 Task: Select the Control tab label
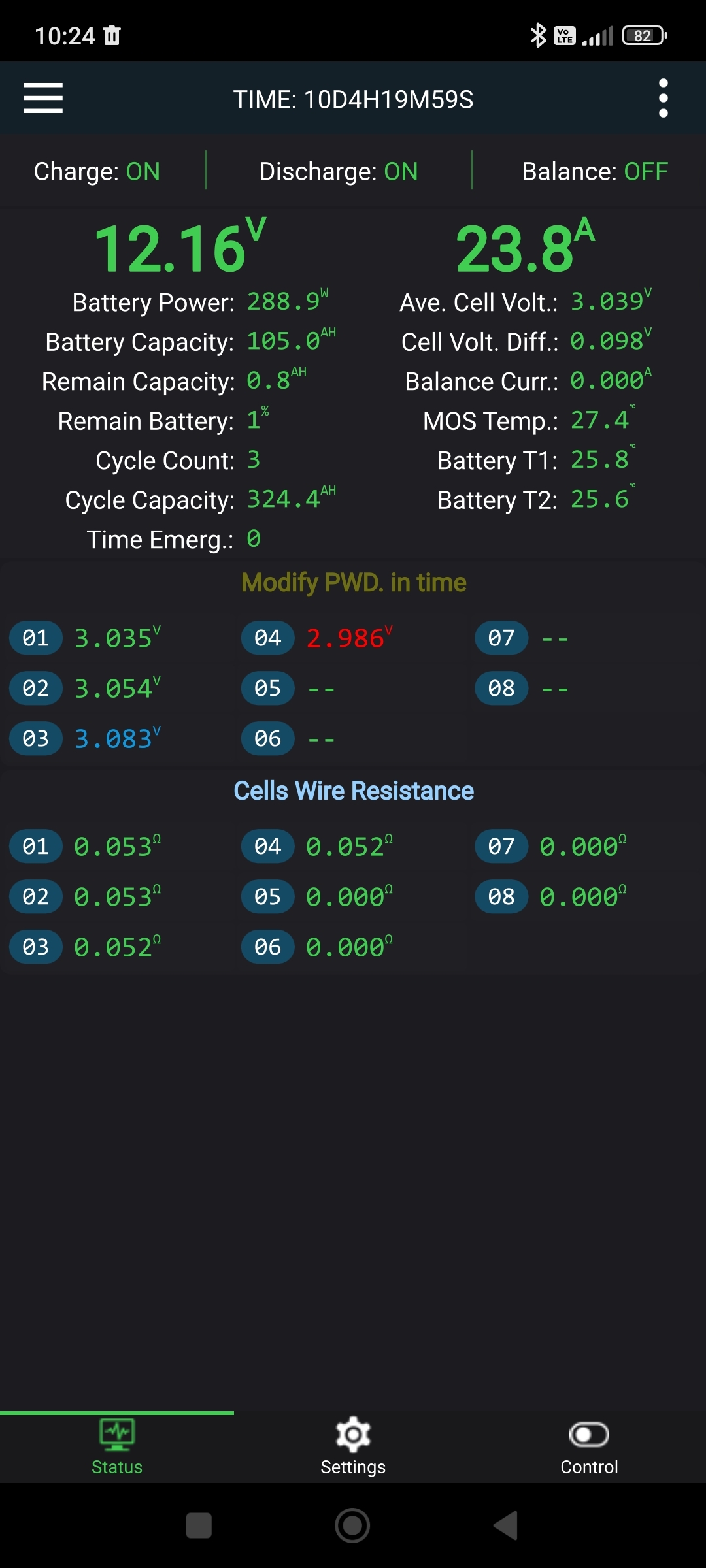tap(589, 1467)
